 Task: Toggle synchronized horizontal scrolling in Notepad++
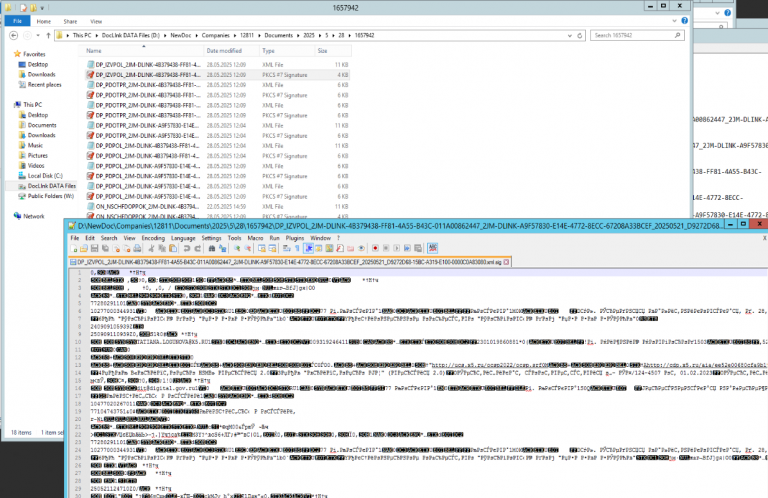(x=272, y=248)
